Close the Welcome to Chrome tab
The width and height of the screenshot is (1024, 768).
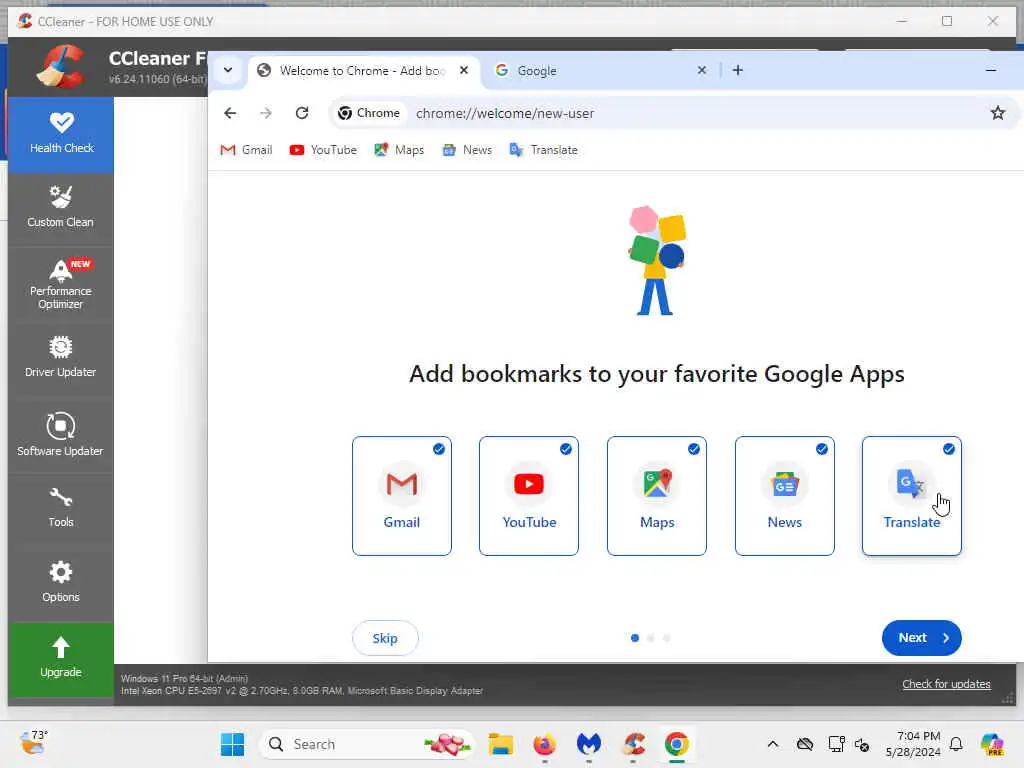tap(464, 70)
